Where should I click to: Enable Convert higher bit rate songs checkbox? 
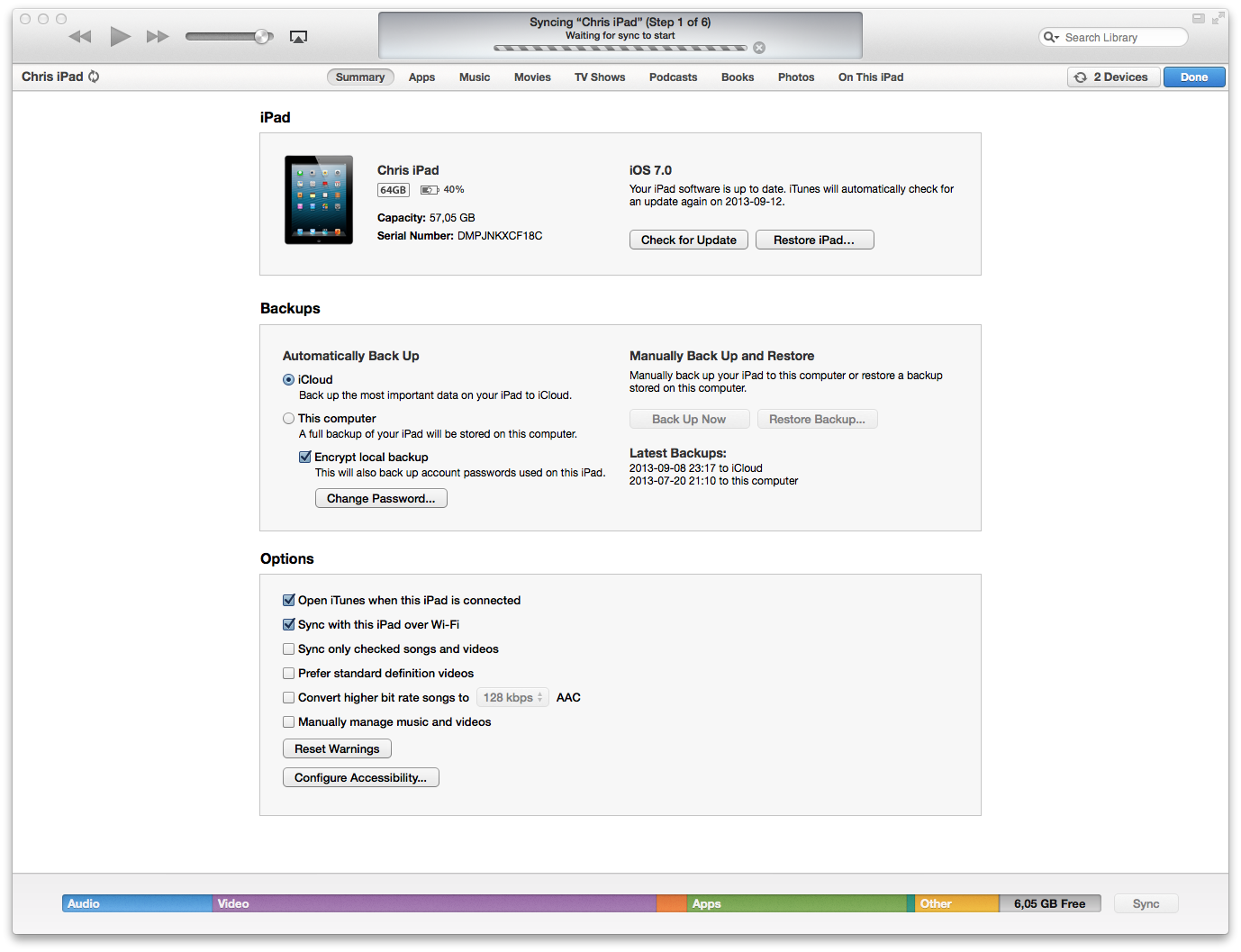coord(289,697)
